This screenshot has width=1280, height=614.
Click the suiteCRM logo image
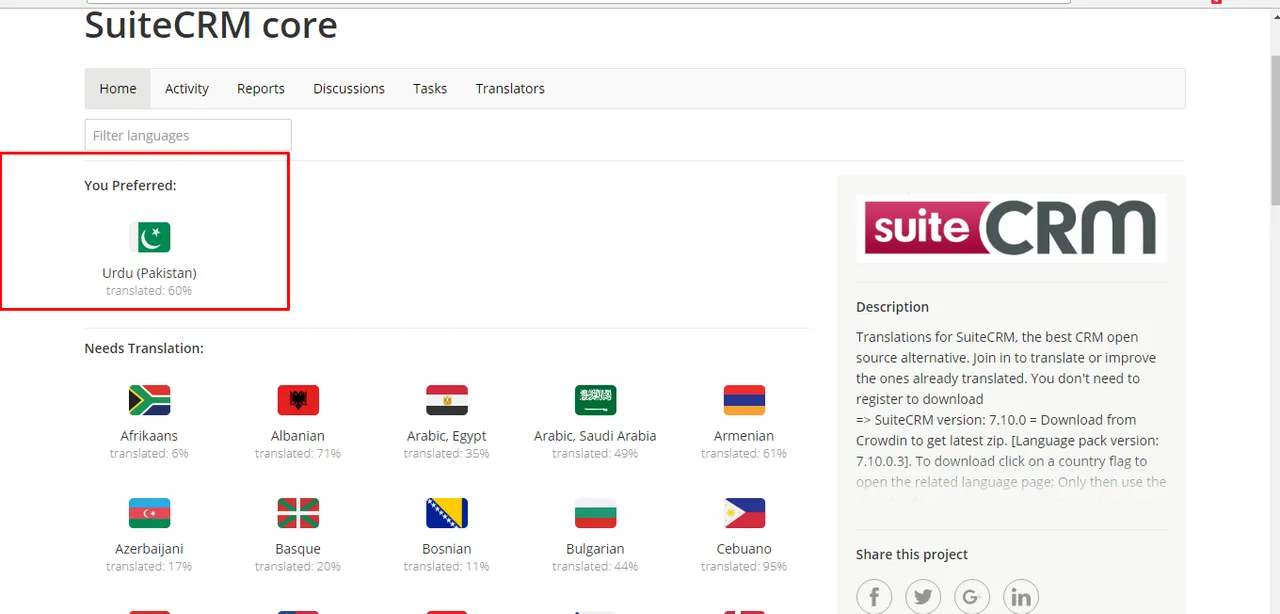(1011, 228)
